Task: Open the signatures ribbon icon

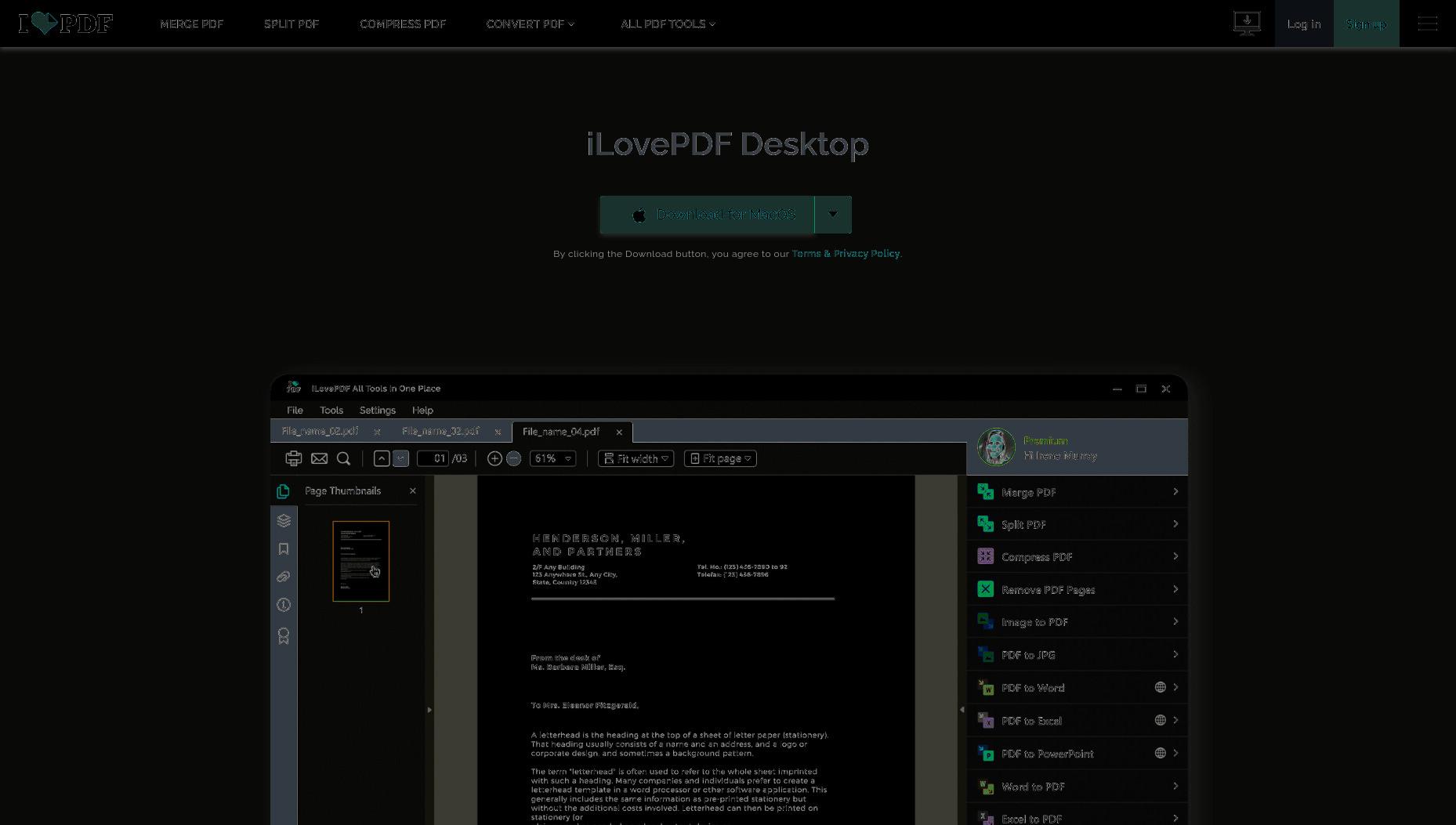Action: (284, 636)
